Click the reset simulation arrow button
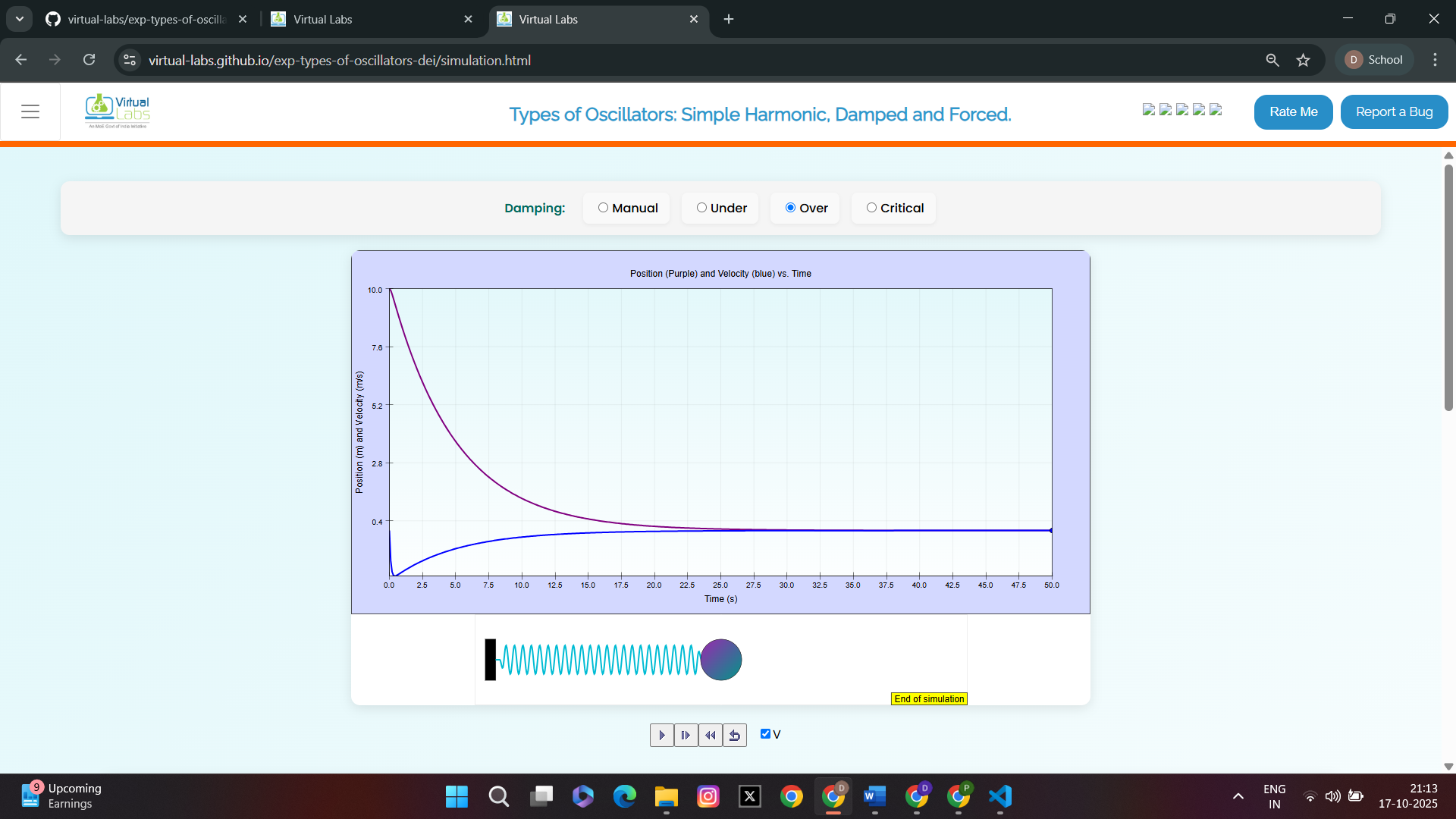 734,735
